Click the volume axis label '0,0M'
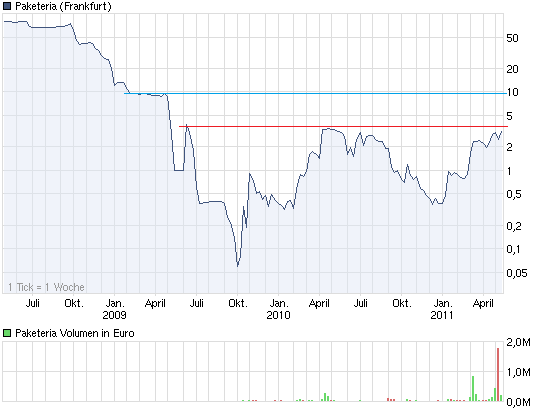 coord(518,402)
